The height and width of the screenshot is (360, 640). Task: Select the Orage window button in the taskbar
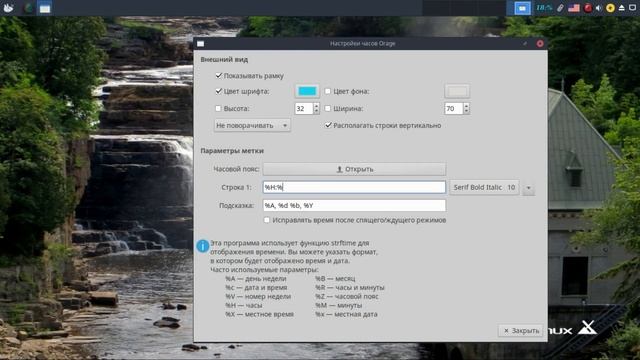[45, 8]
